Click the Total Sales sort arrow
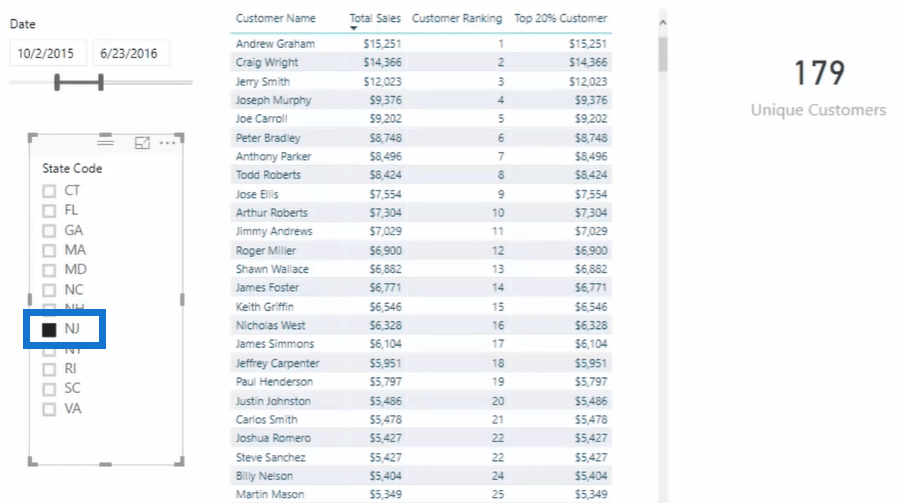The width and height of the screenshot is (901, 503). pos(353,28)
